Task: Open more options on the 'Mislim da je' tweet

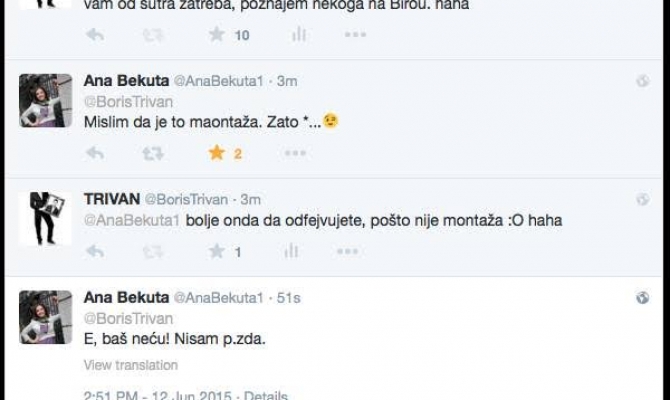Action: click(294, 153)
